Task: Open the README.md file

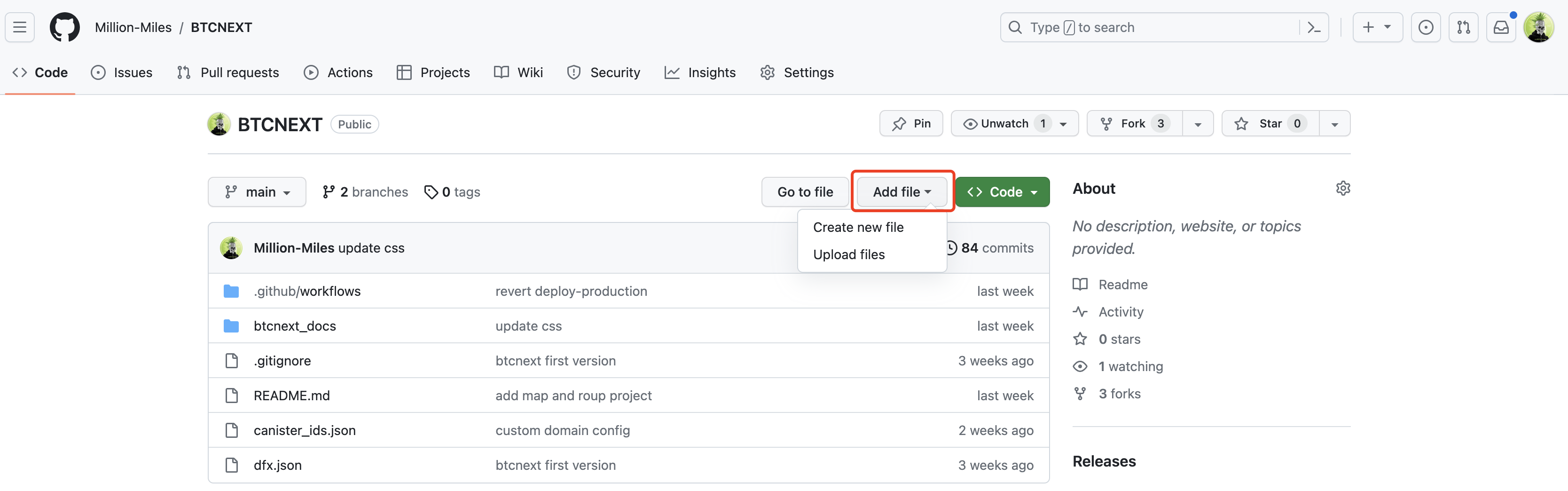Action: 291,396
